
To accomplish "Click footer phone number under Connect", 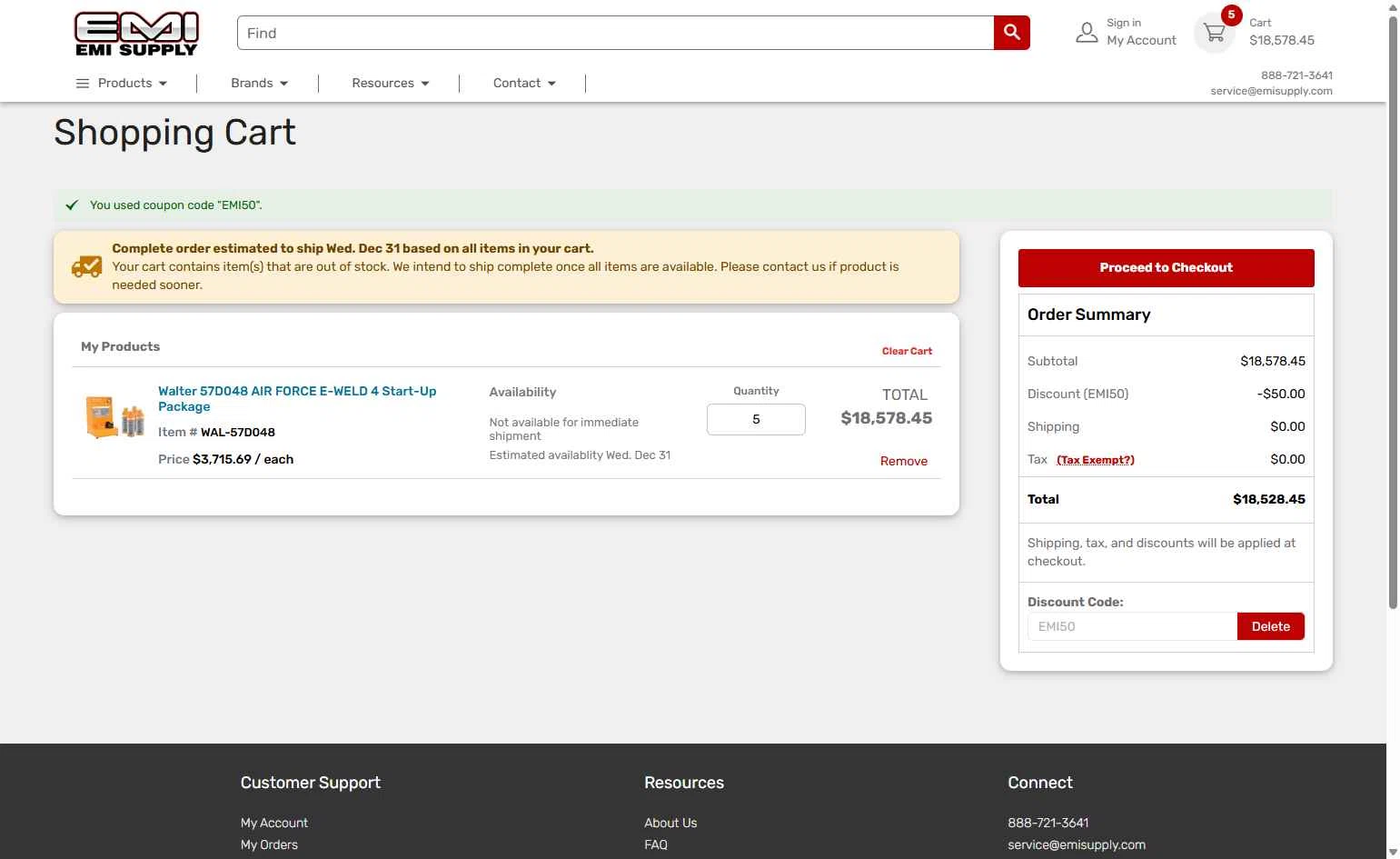I will click(x=1048, y=823).
